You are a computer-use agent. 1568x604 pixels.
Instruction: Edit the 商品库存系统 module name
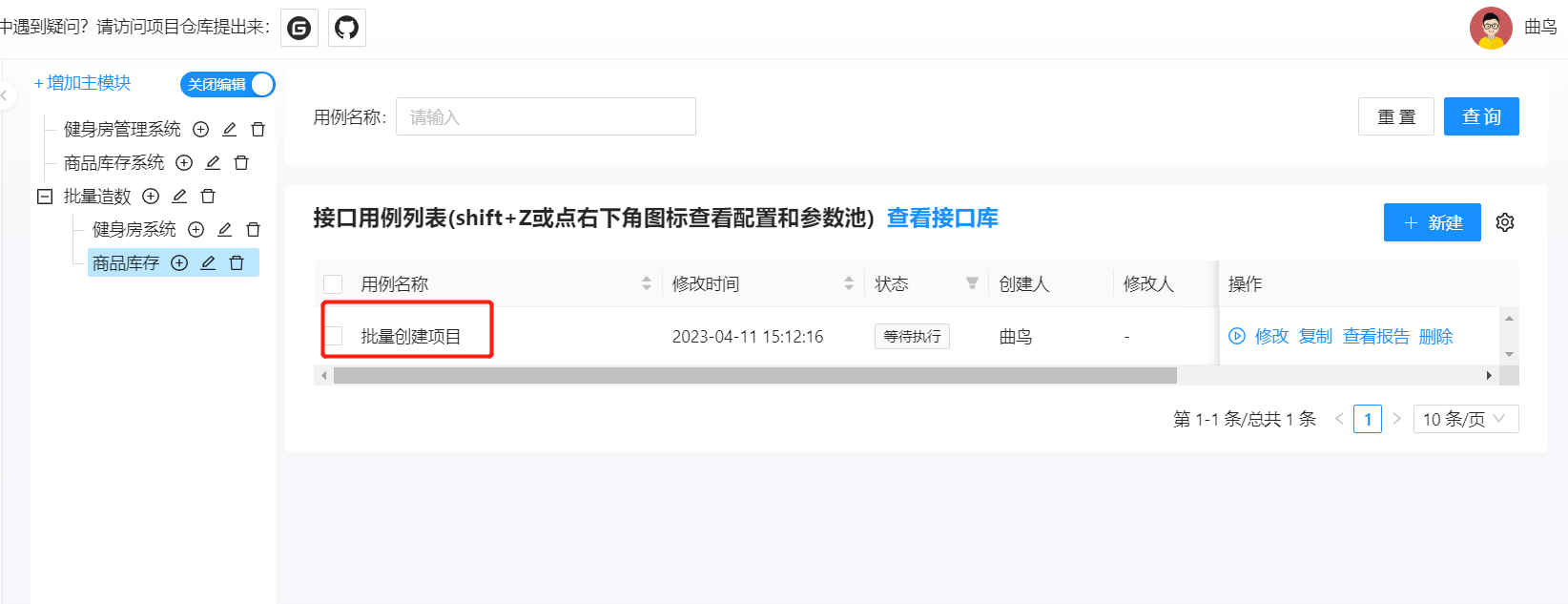tap(213, 163)
